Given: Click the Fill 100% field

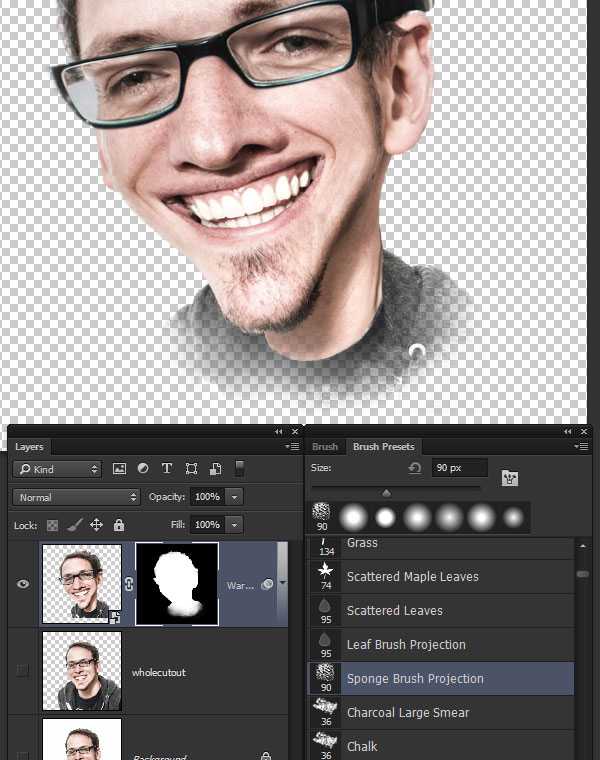Looking at the screenshot, I should coord(207,525).
